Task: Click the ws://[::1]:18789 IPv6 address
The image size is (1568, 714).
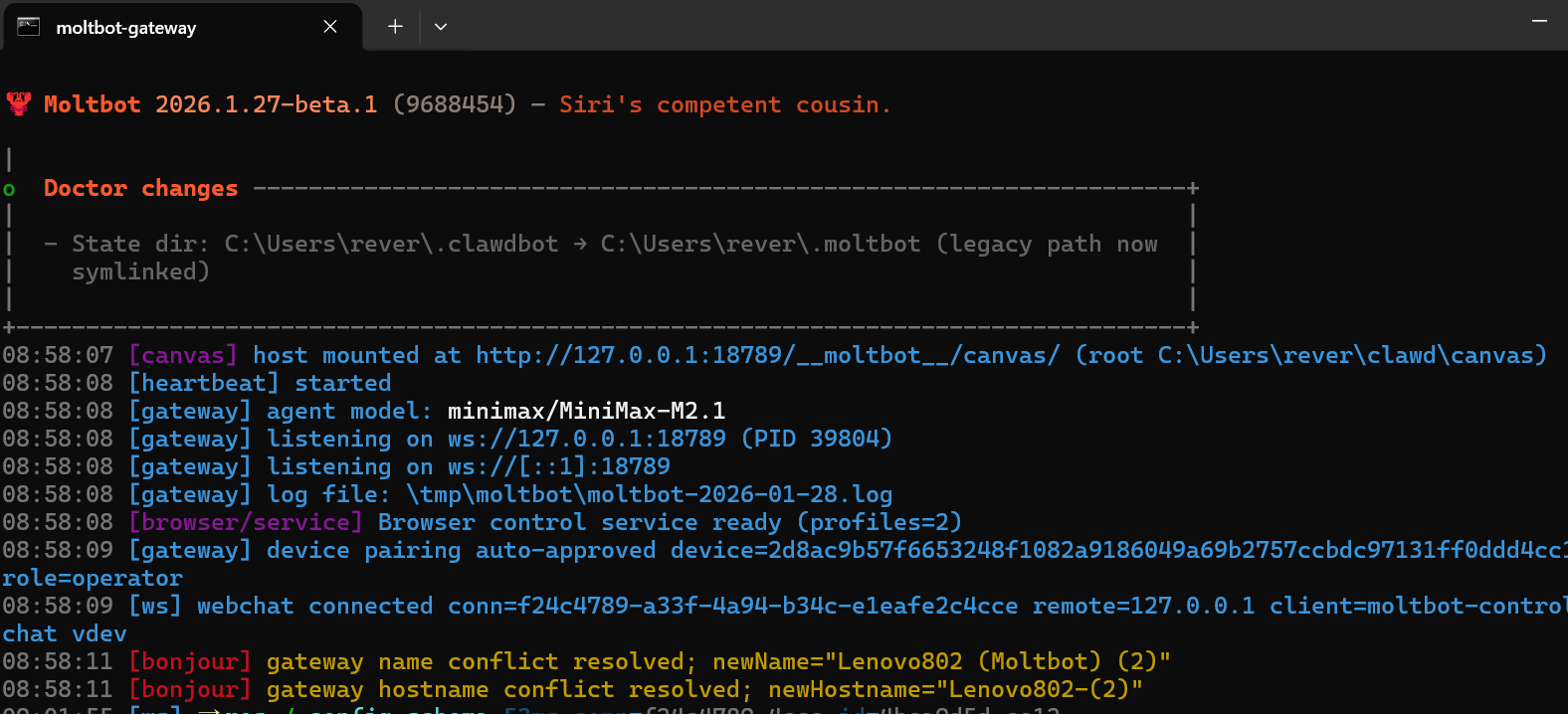Action: click(x=558, y=466)
